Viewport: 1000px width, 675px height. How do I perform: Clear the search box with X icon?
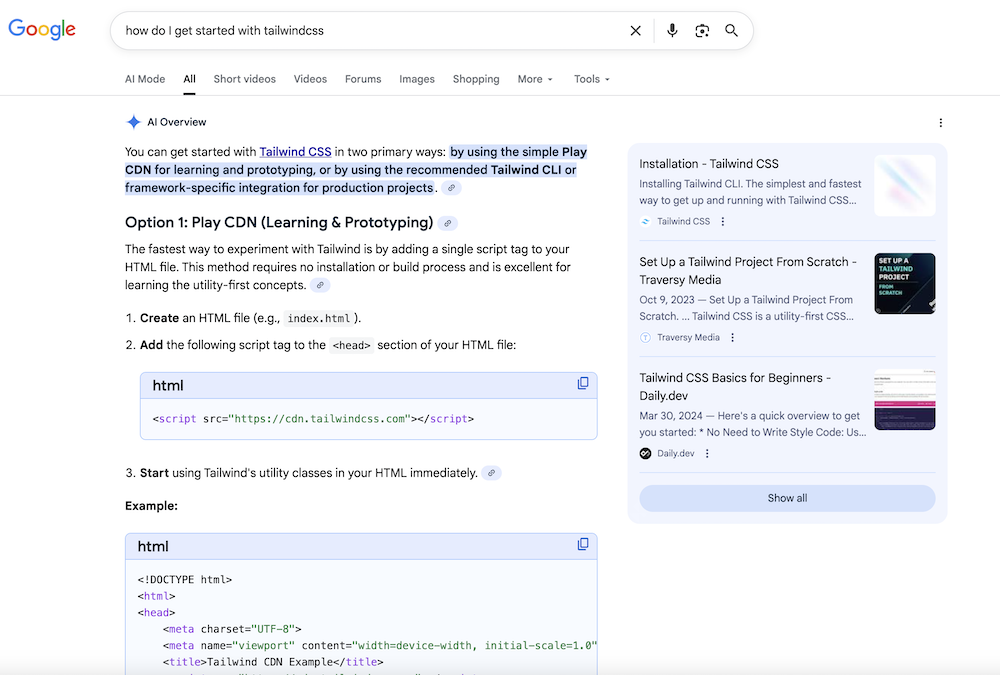click(x=635, y=31)
